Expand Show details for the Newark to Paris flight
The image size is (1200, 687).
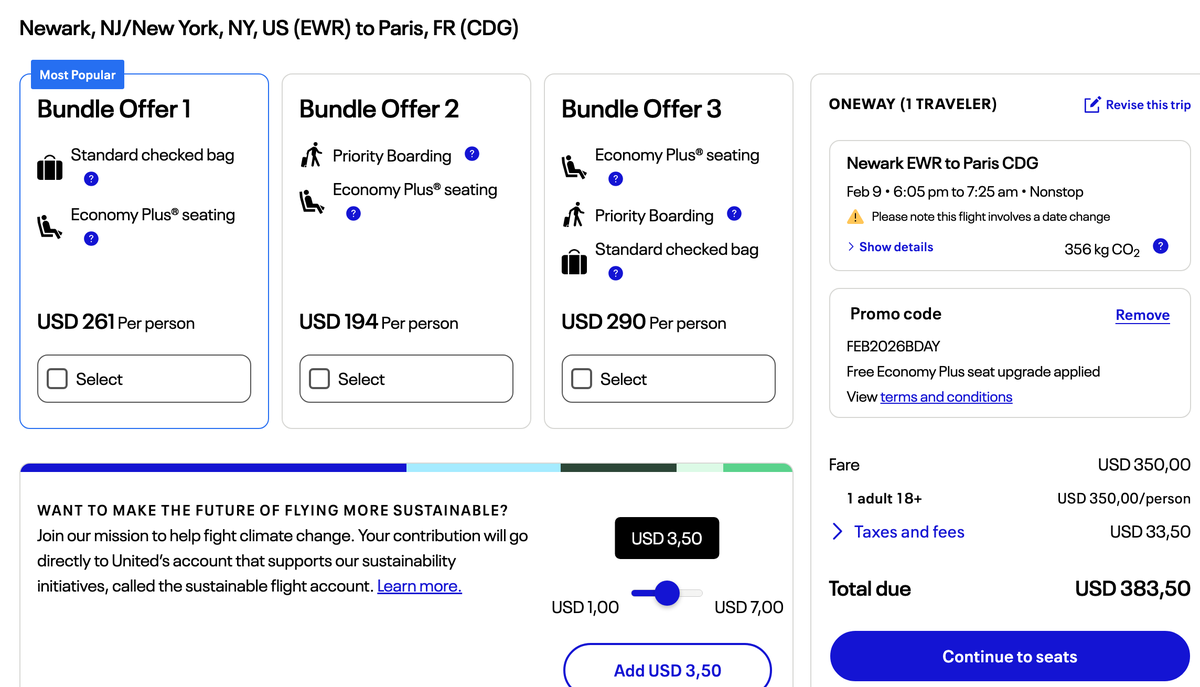(889, 246)
